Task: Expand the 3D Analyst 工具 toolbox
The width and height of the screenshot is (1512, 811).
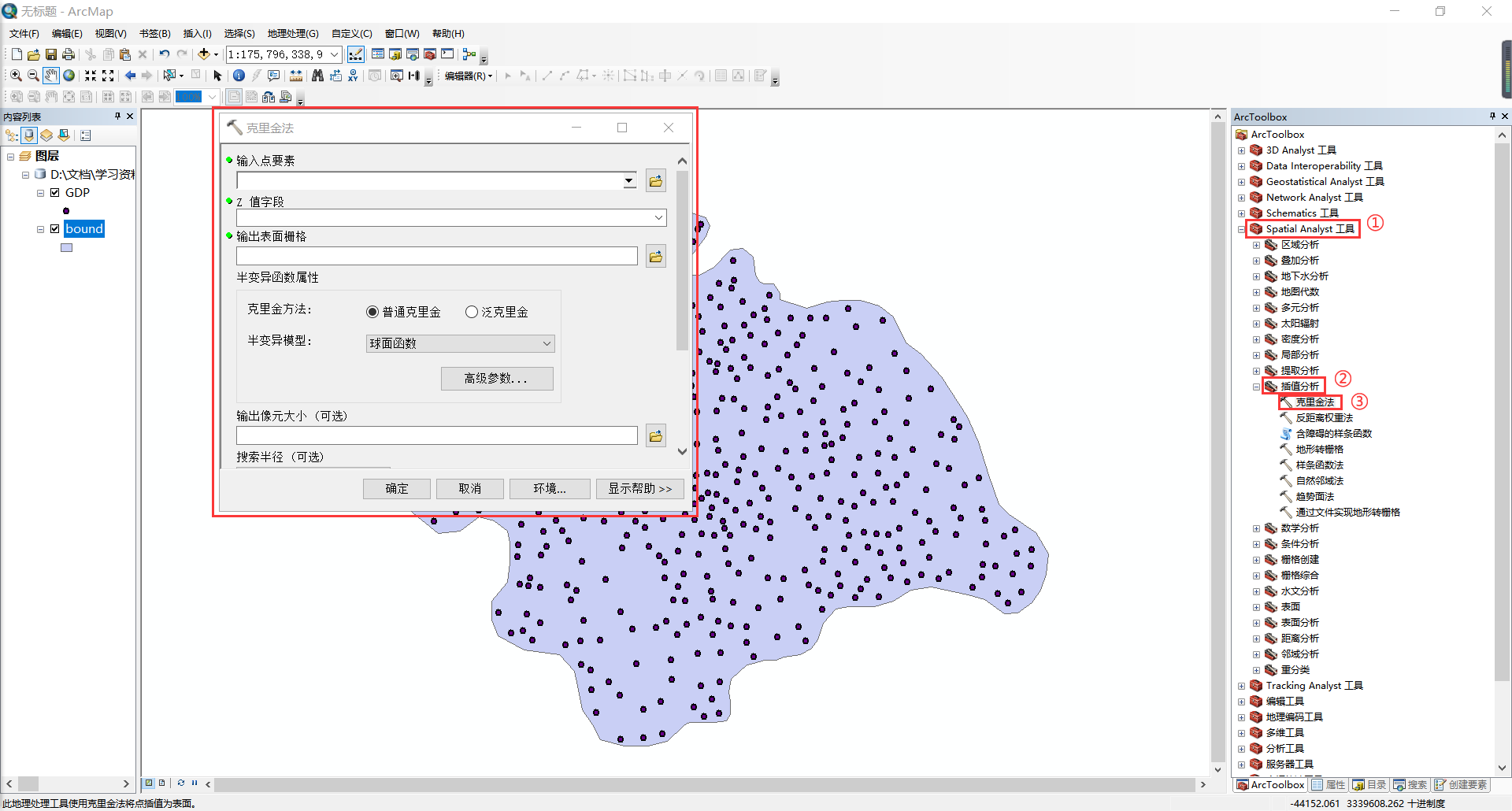Action: point(1241,150)
